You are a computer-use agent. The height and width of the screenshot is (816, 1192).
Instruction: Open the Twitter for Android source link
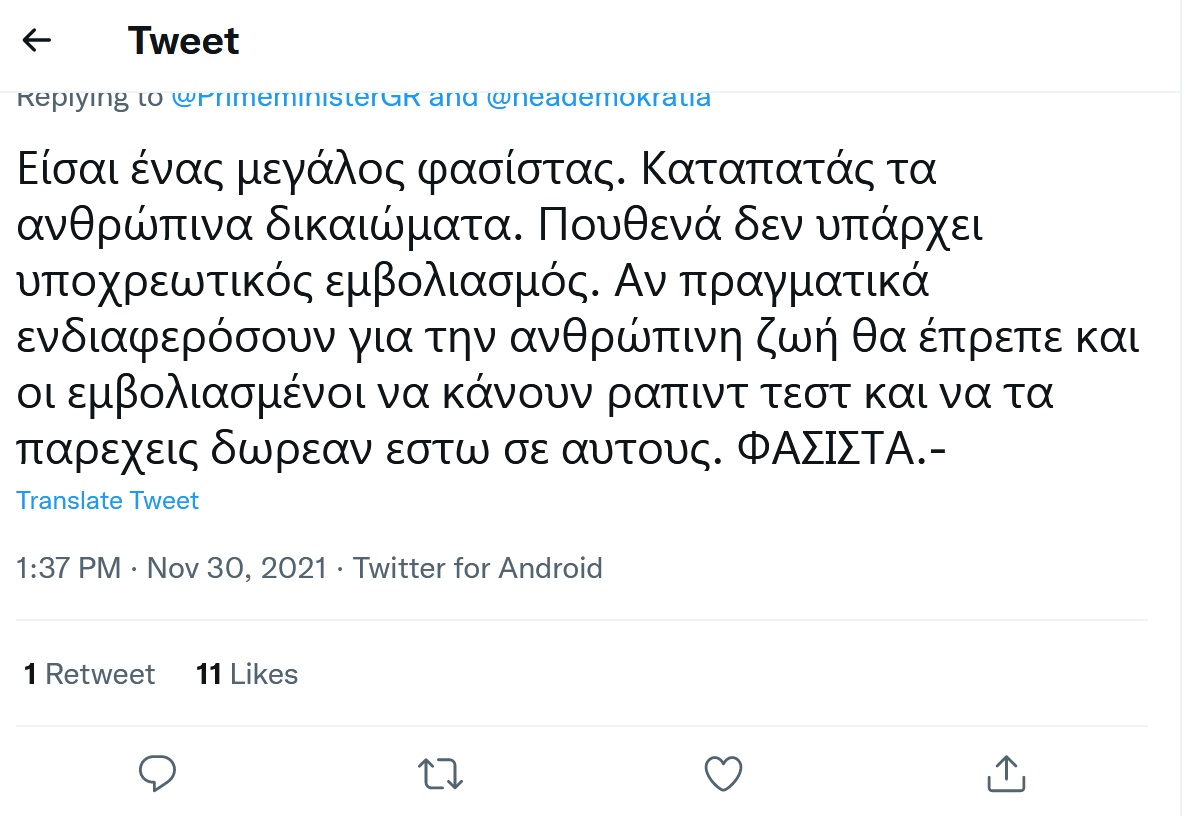click(x=478, y=569)
